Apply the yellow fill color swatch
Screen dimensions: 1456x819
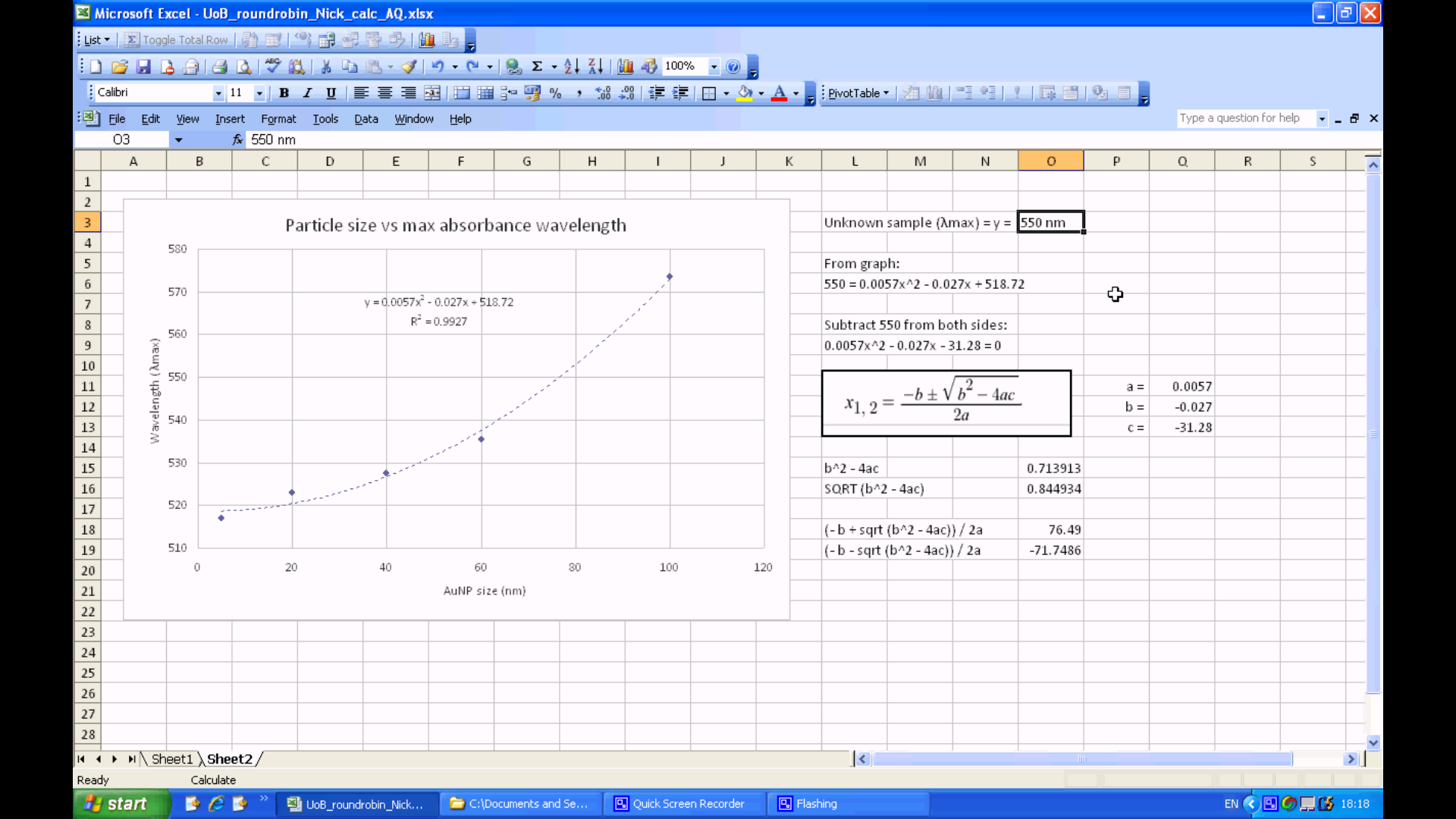745,93
